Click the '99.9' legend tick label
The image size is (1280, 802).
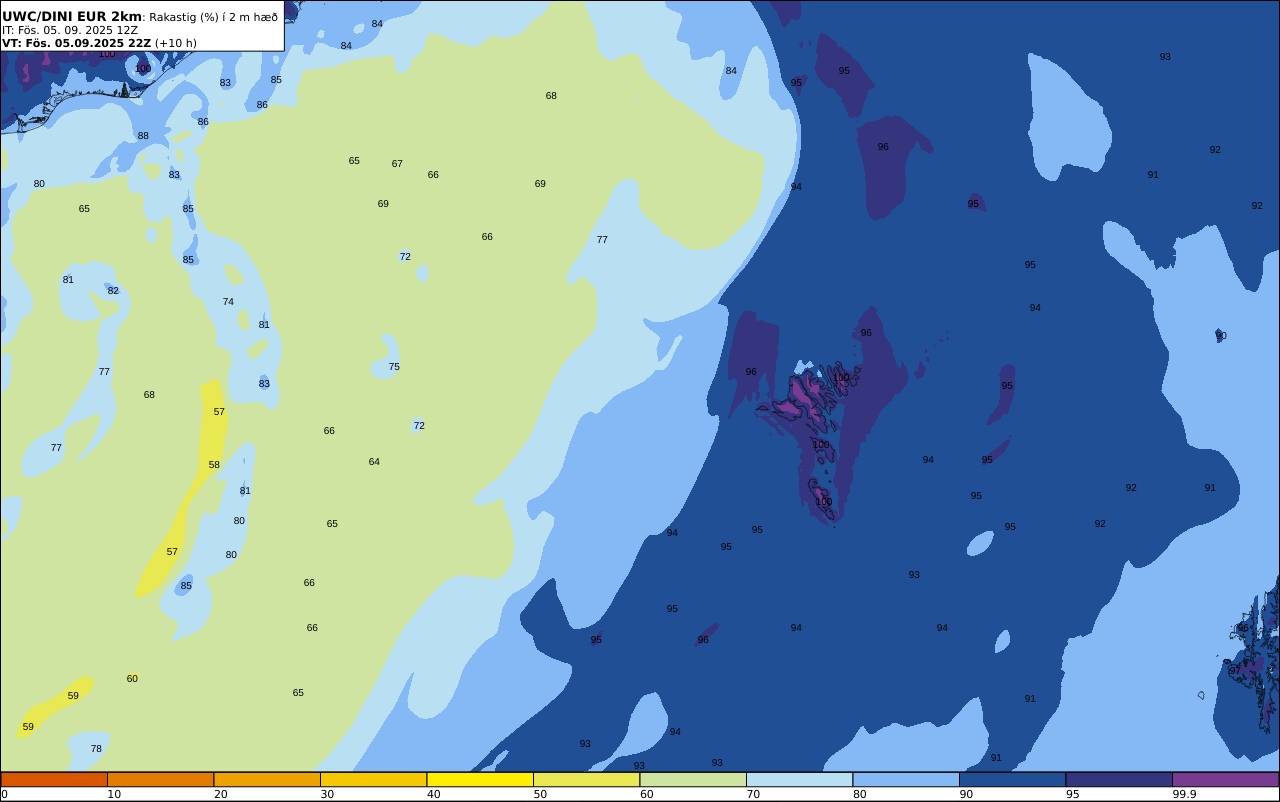(x=1185, y=794)
